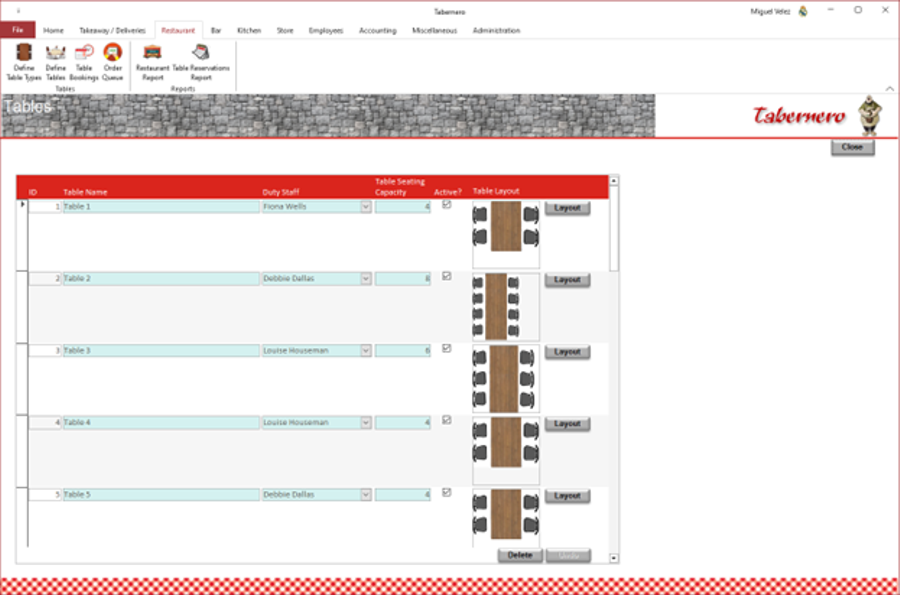Open the Define Tables tool
The width and height of the screenshot is (900, 595).
point(56,62)
